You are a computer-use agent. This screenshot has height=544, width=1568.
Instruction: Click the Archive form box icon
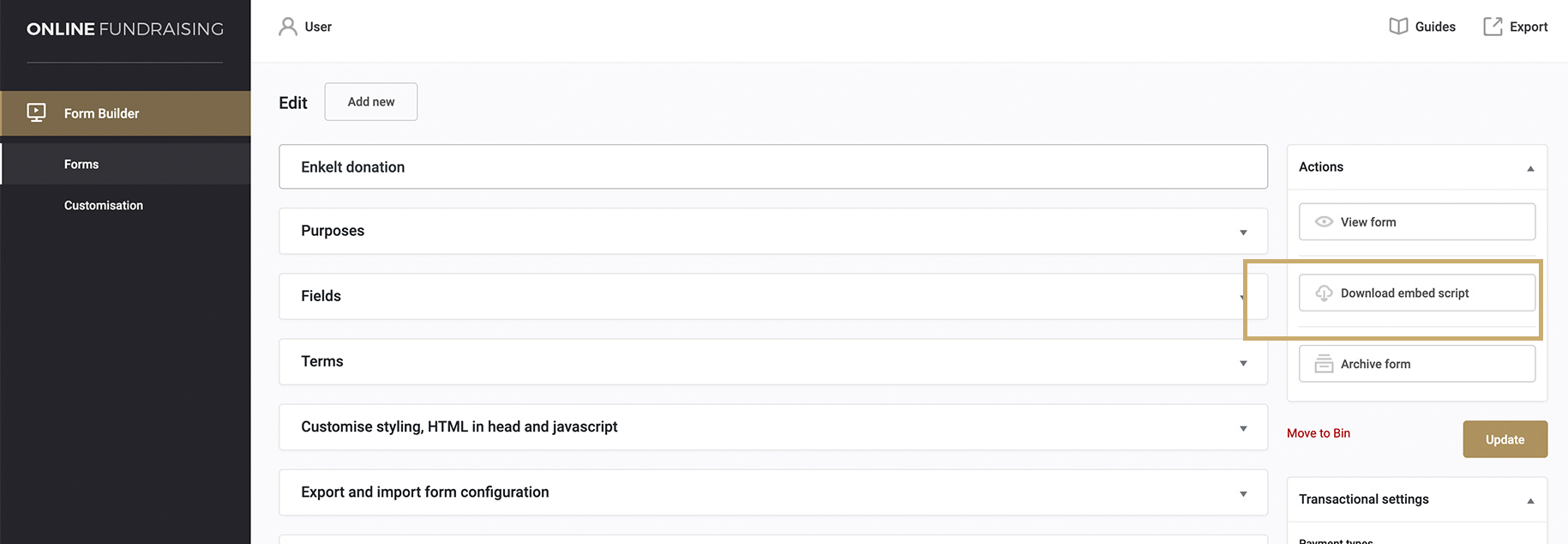pyautogui.click(x=1324, y=364)
